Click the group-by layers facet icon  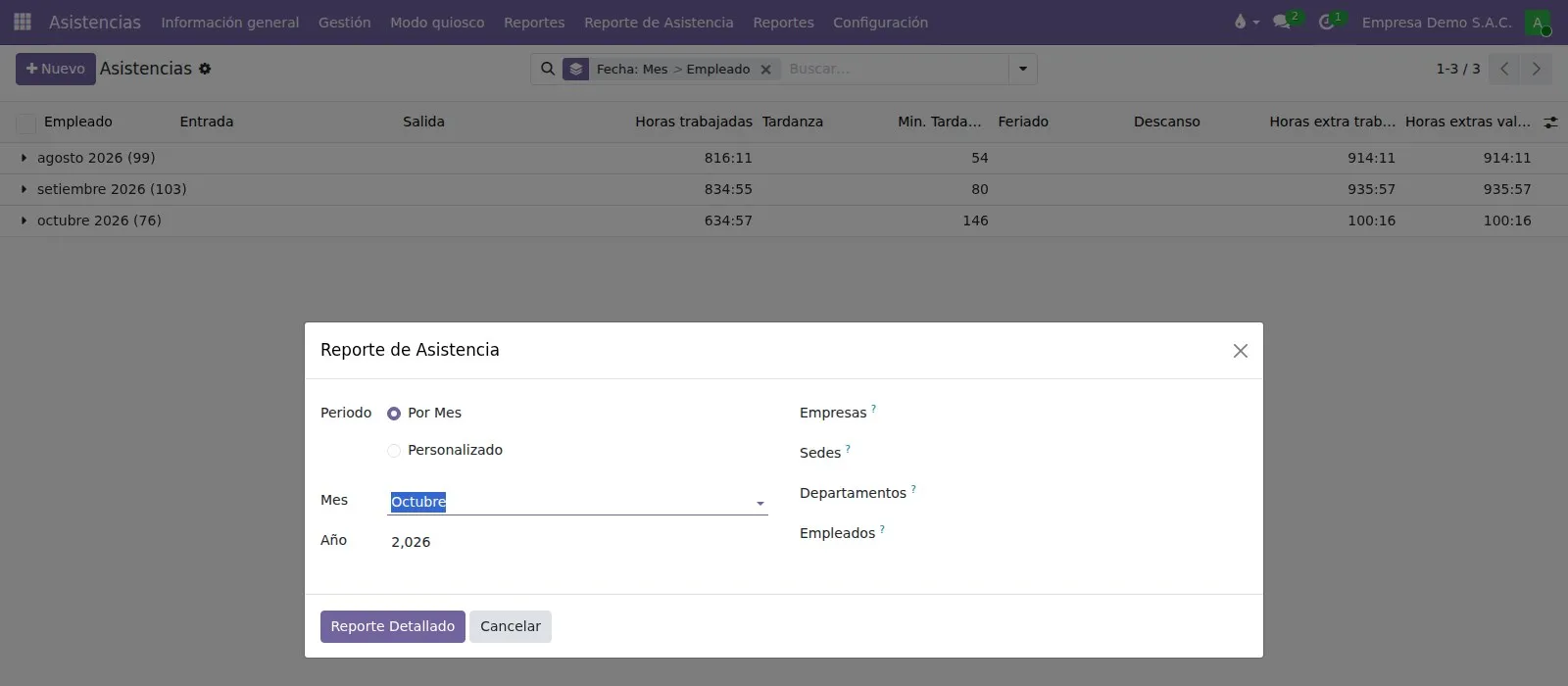(x=576, y=69)
